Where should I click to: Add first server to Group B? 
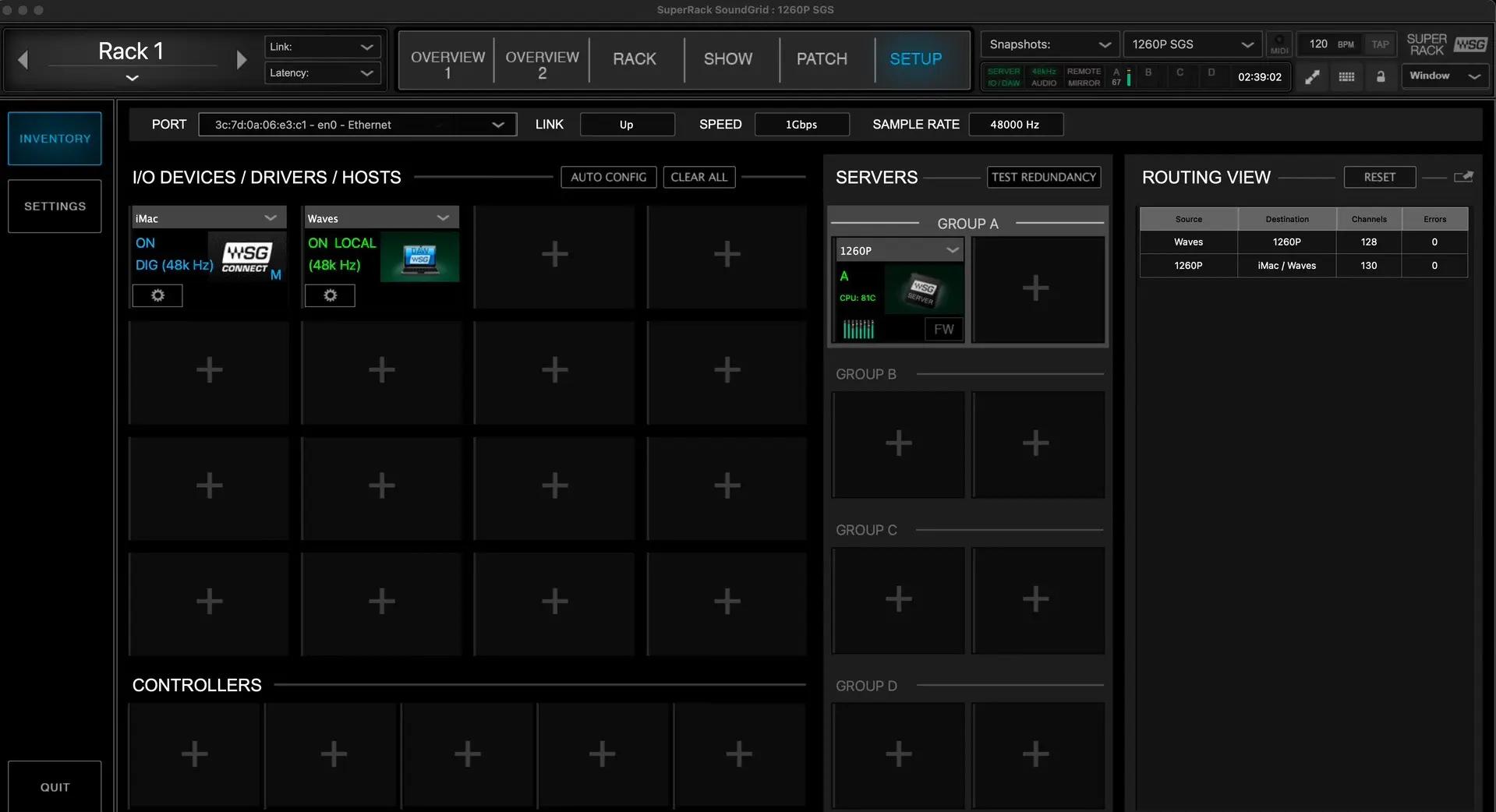(x=898, y=444)
